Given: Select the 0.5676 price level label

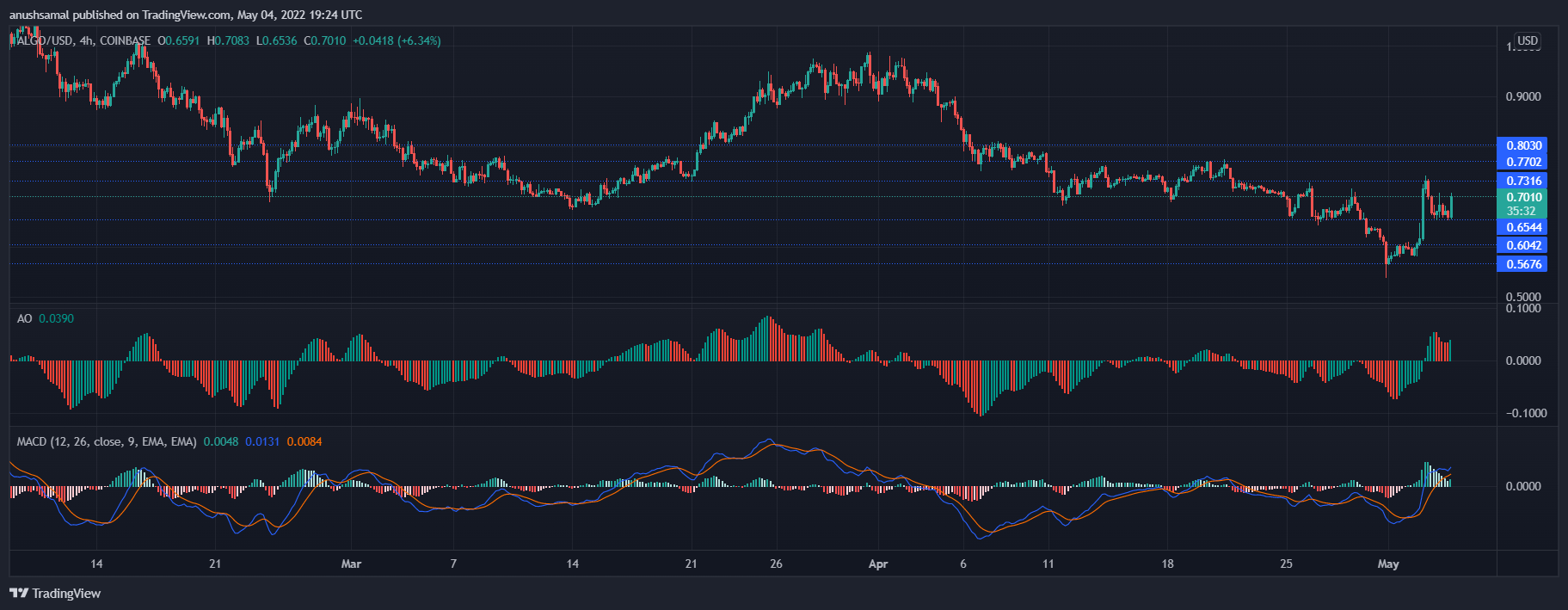Looking at the screenshot, I should click(1522, 264).
